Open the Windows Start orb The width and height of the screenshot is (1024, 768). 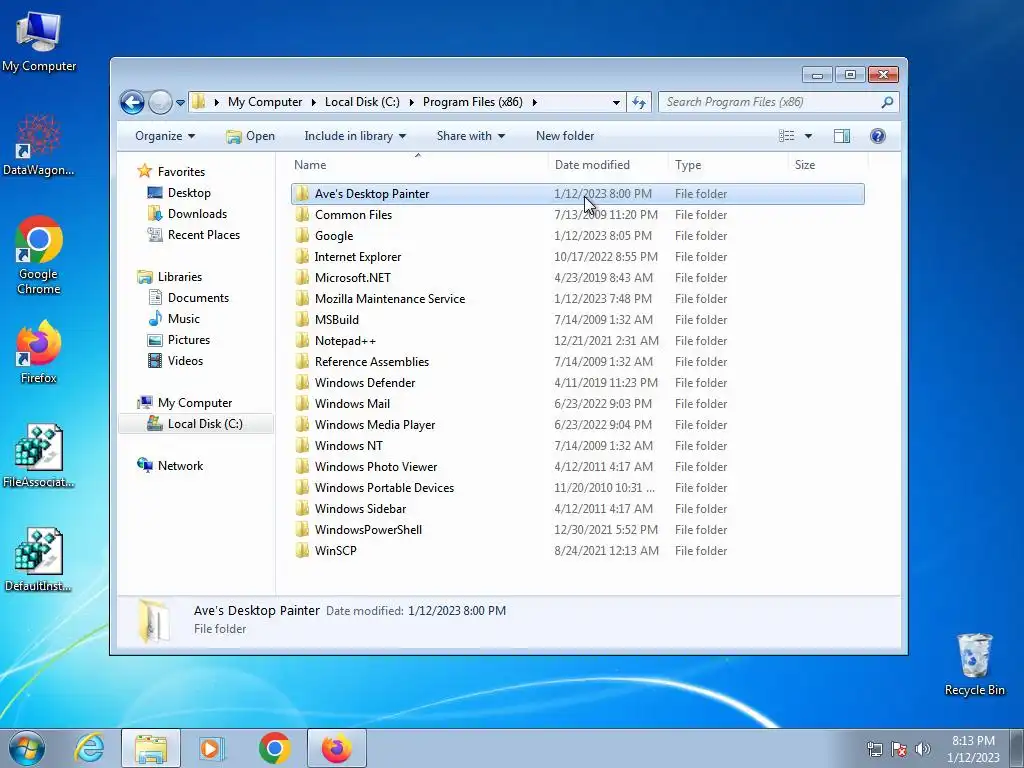27,748
